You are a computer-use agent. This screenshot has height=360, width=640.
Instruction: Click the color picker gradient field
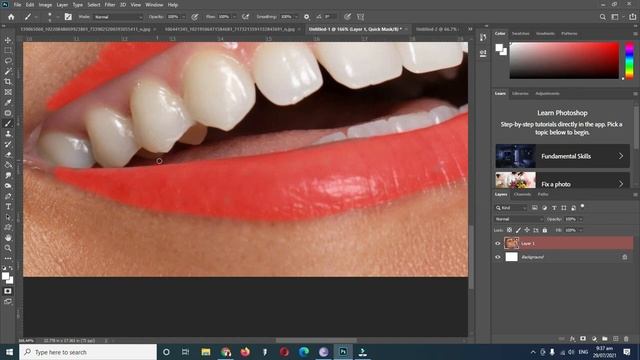pyautogui.click(x=564, y=60)
